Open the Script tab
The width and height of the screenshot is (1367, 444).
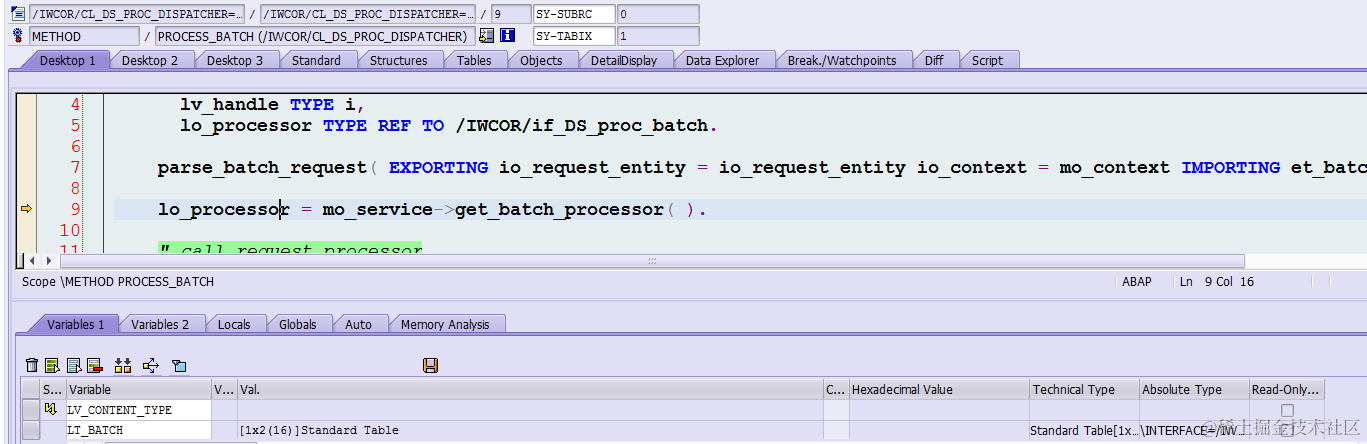987,60
